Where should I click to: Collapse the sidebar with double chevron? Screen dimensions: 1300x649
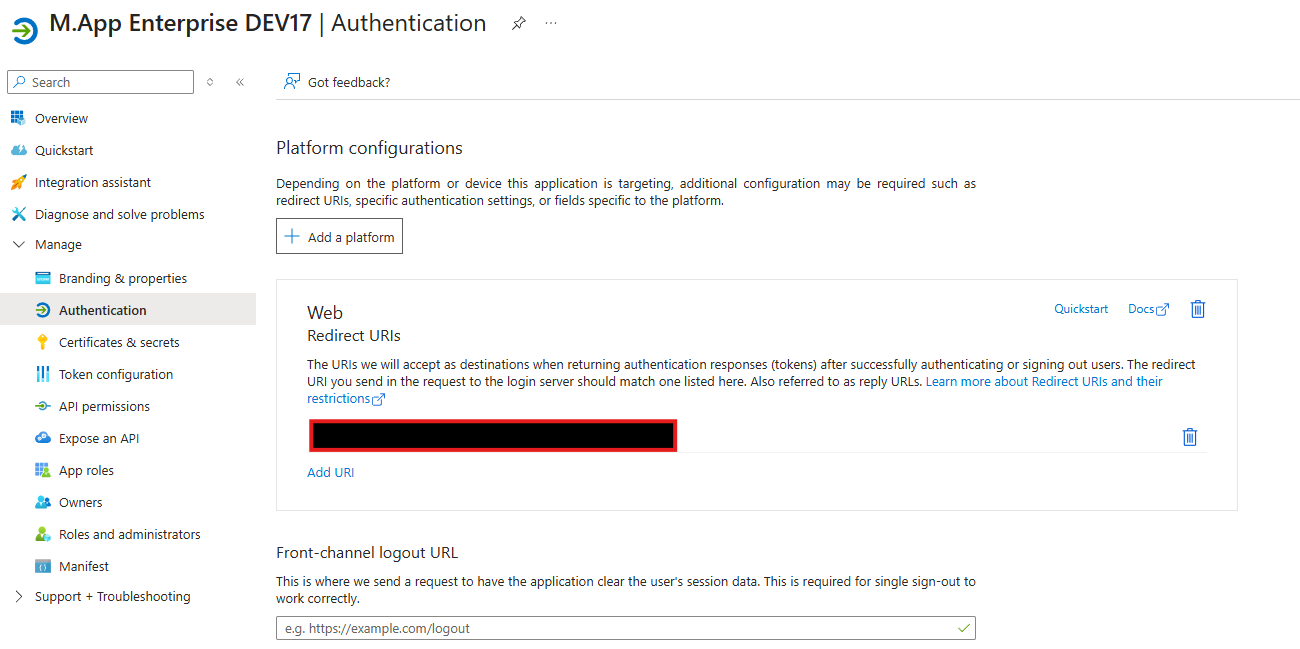(x=240, y=82)
